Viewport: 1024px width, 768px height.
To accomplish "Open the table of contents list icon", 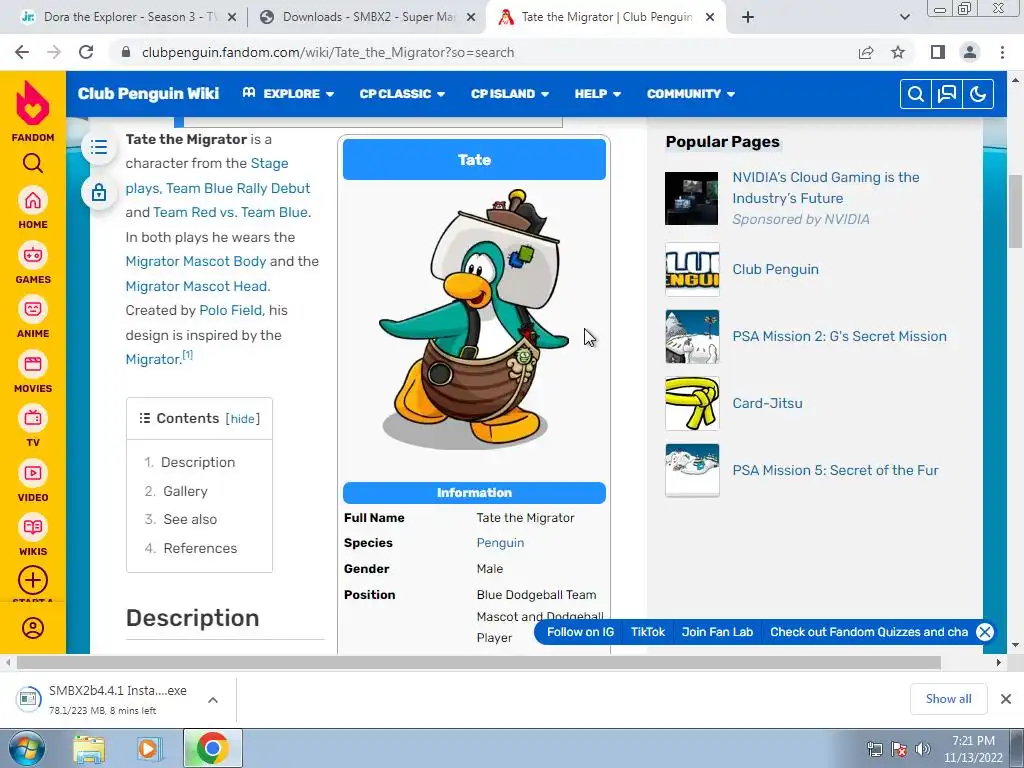I will coord(99,147).
